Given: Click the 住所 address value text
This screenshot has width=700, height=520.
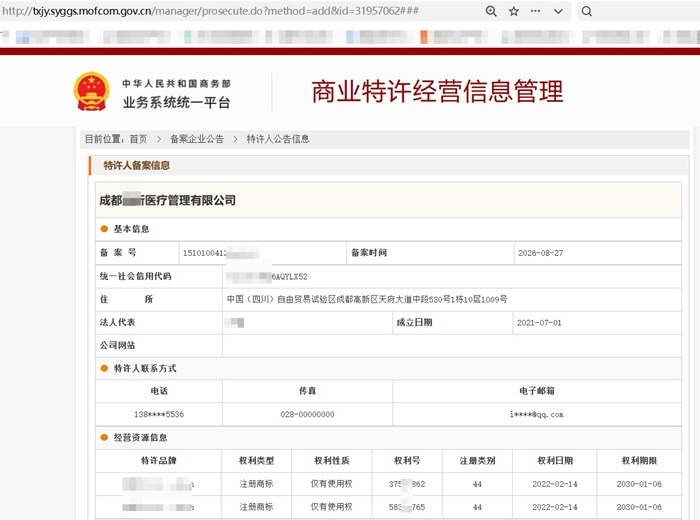Looking at the screenshot, I should (x=367, y=300).
